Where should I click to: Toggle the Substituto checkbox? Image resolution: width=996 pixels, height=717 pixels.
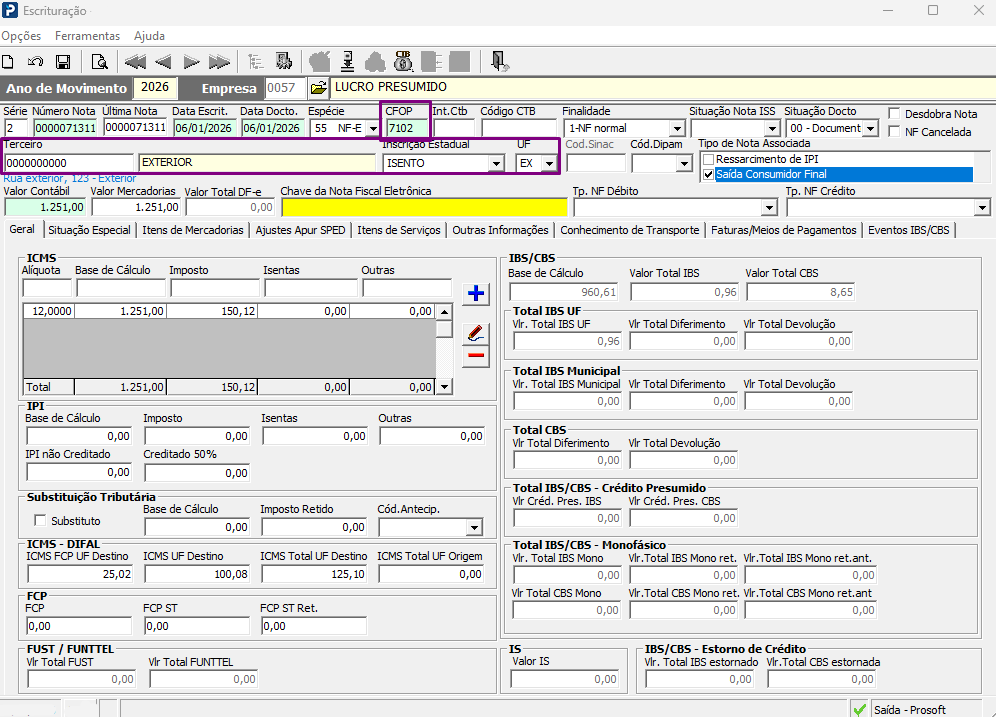point(40,520)
